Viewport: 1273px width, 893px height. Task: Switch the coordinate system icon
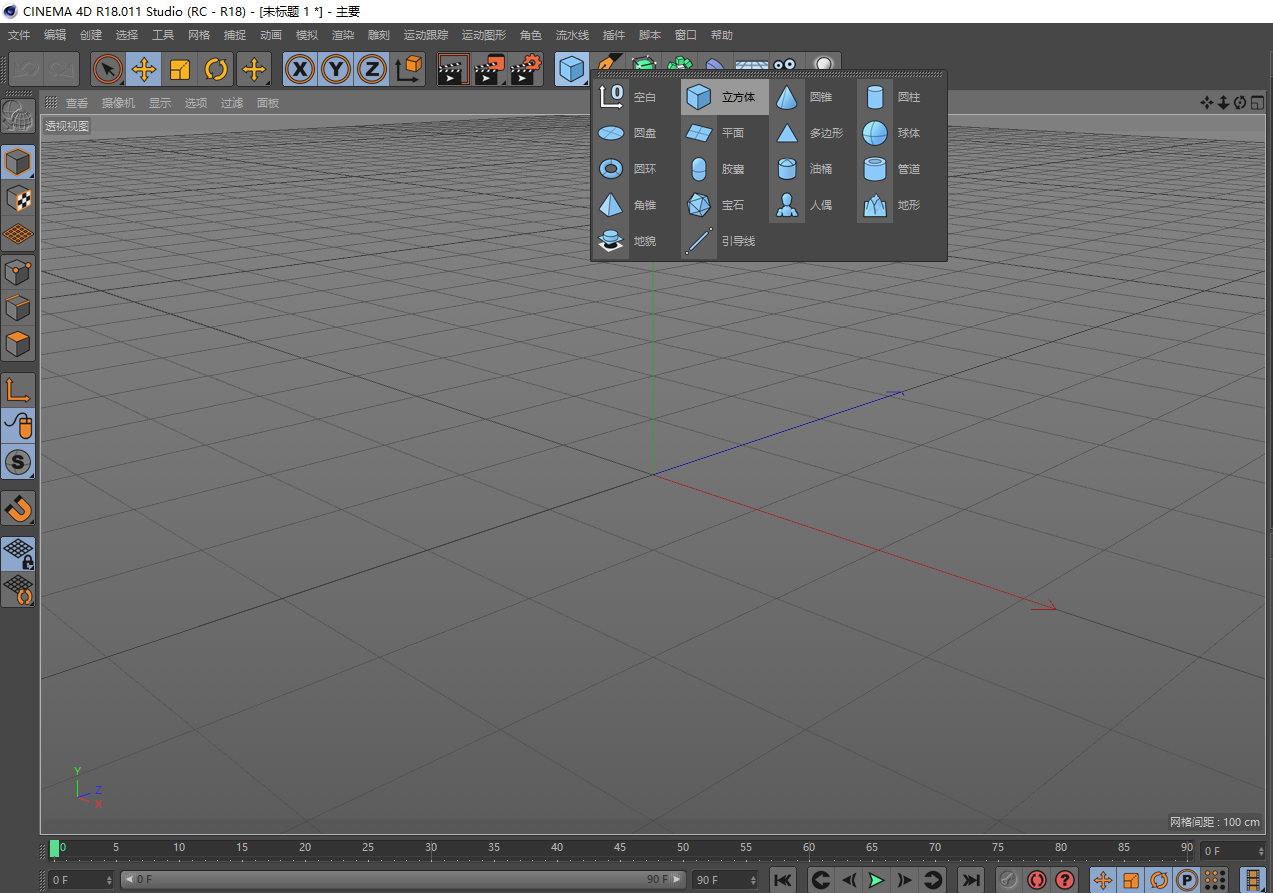(408, 69)
